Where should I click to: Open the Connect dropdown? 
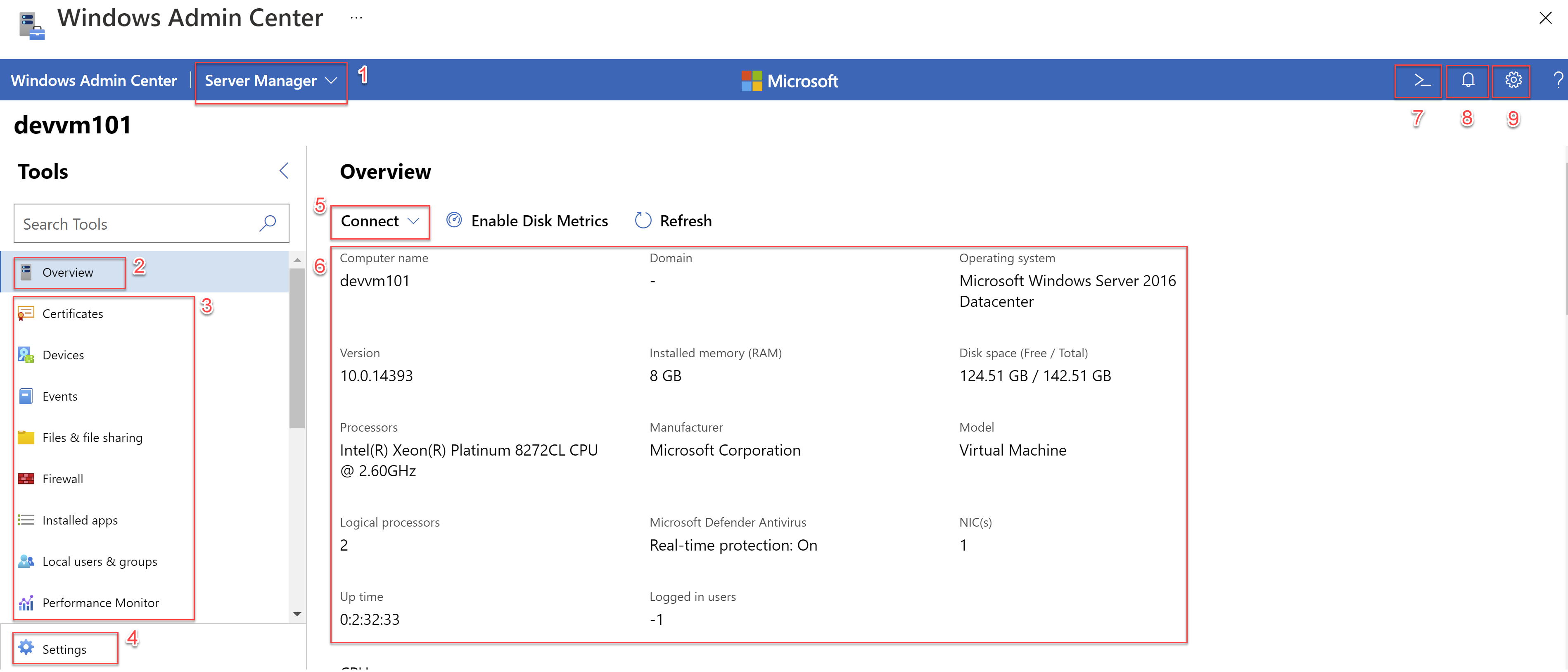[x=380, y=221]
